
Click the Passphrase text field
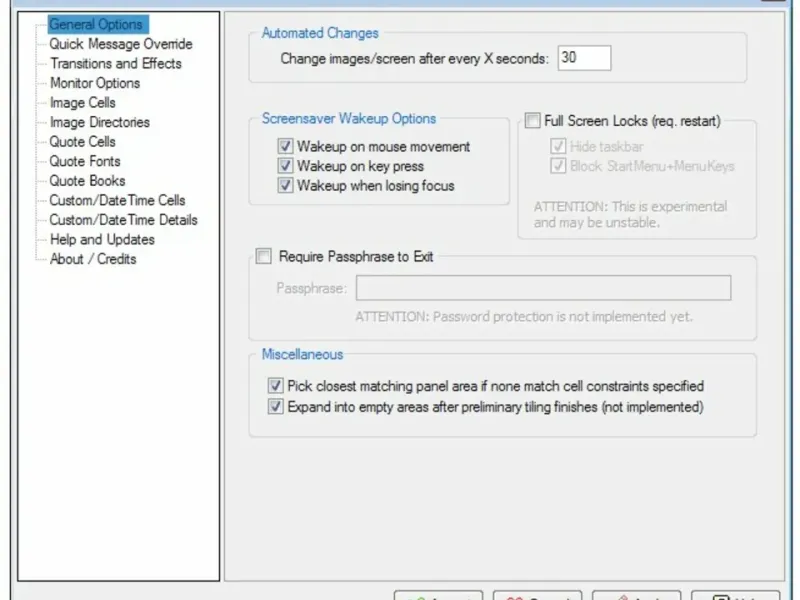click(x=543, y=288)
